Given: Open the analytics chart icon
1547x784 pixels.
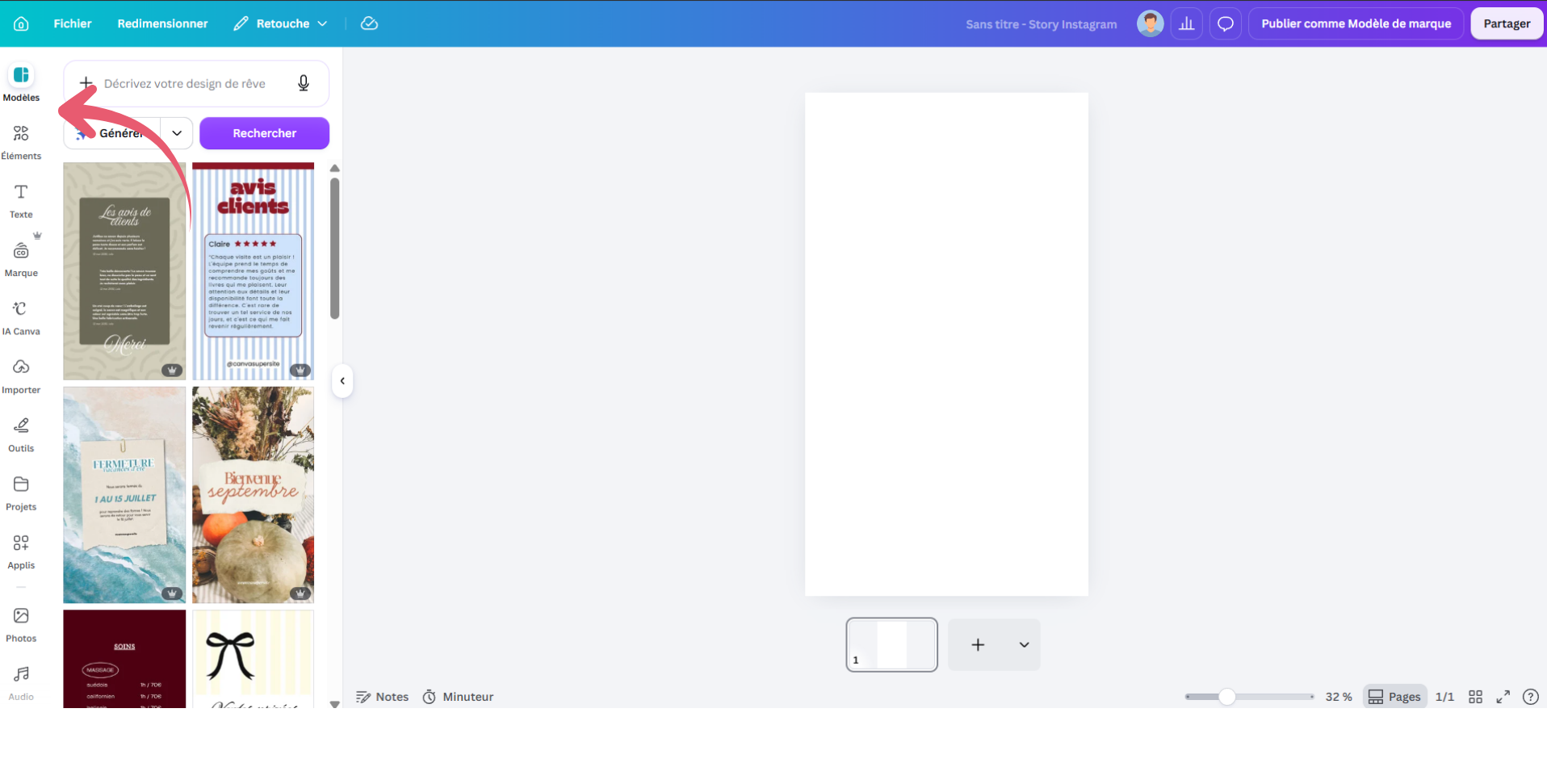Looking at the screenshot, I should click(1187, 23).
